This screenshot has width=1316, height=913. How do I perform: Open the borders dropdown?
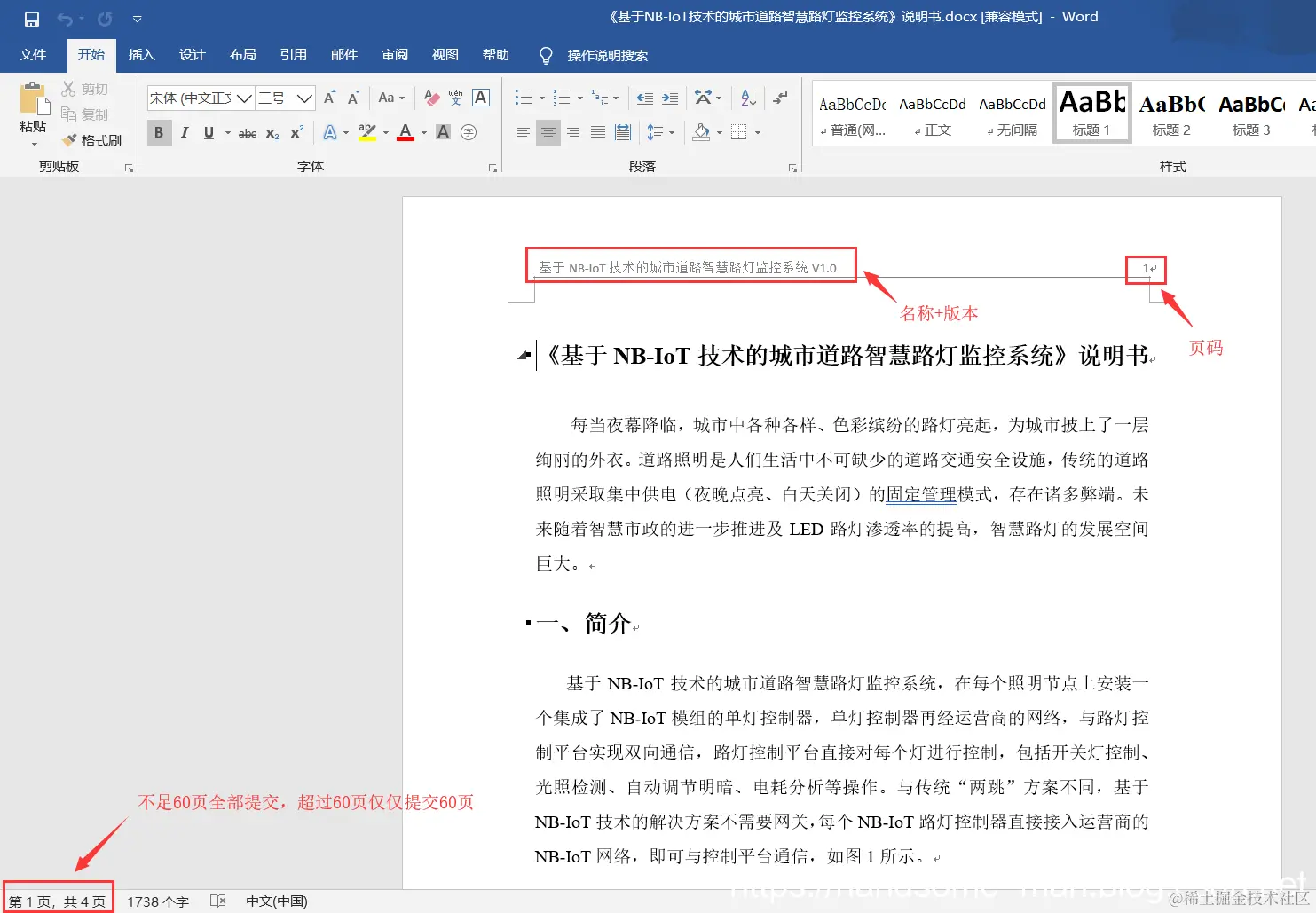pos(758,132)
